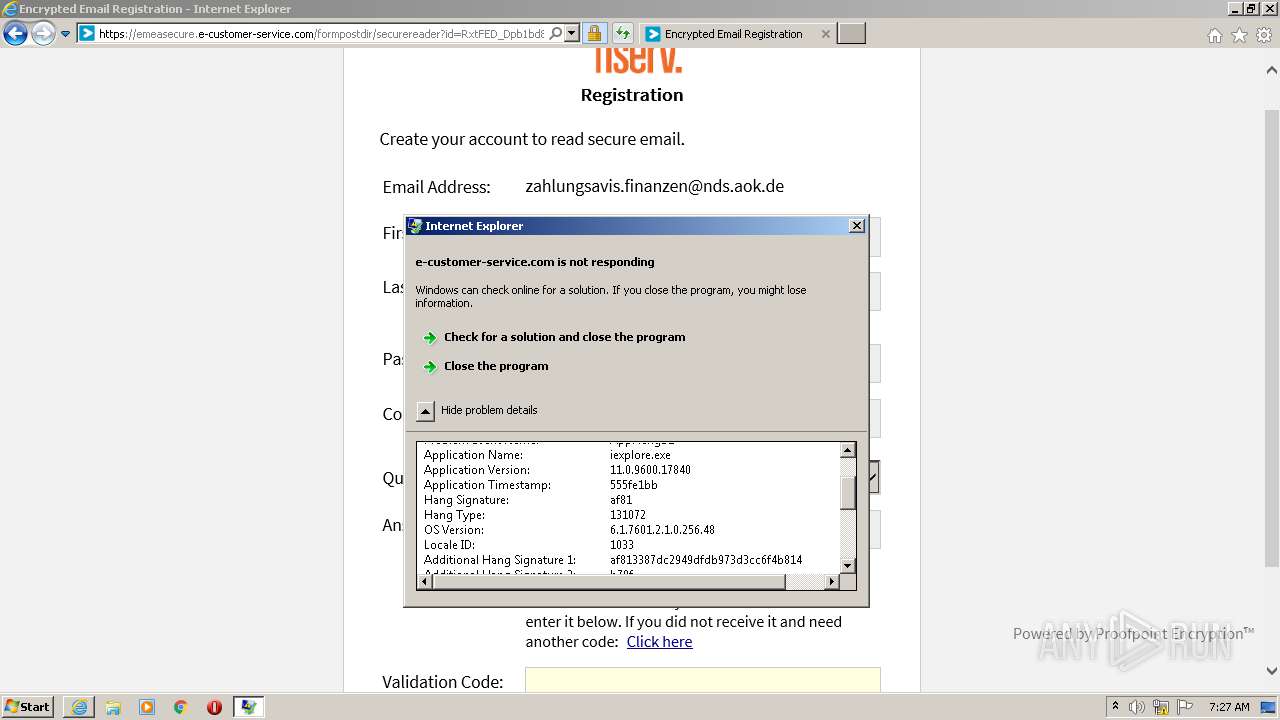The width and height of the screenshot is (1280, 720).
Task: Select OS Version 6.1.7601.2.1.0.256.48 text
Action: pyautogui.click(x=662, y=530)
